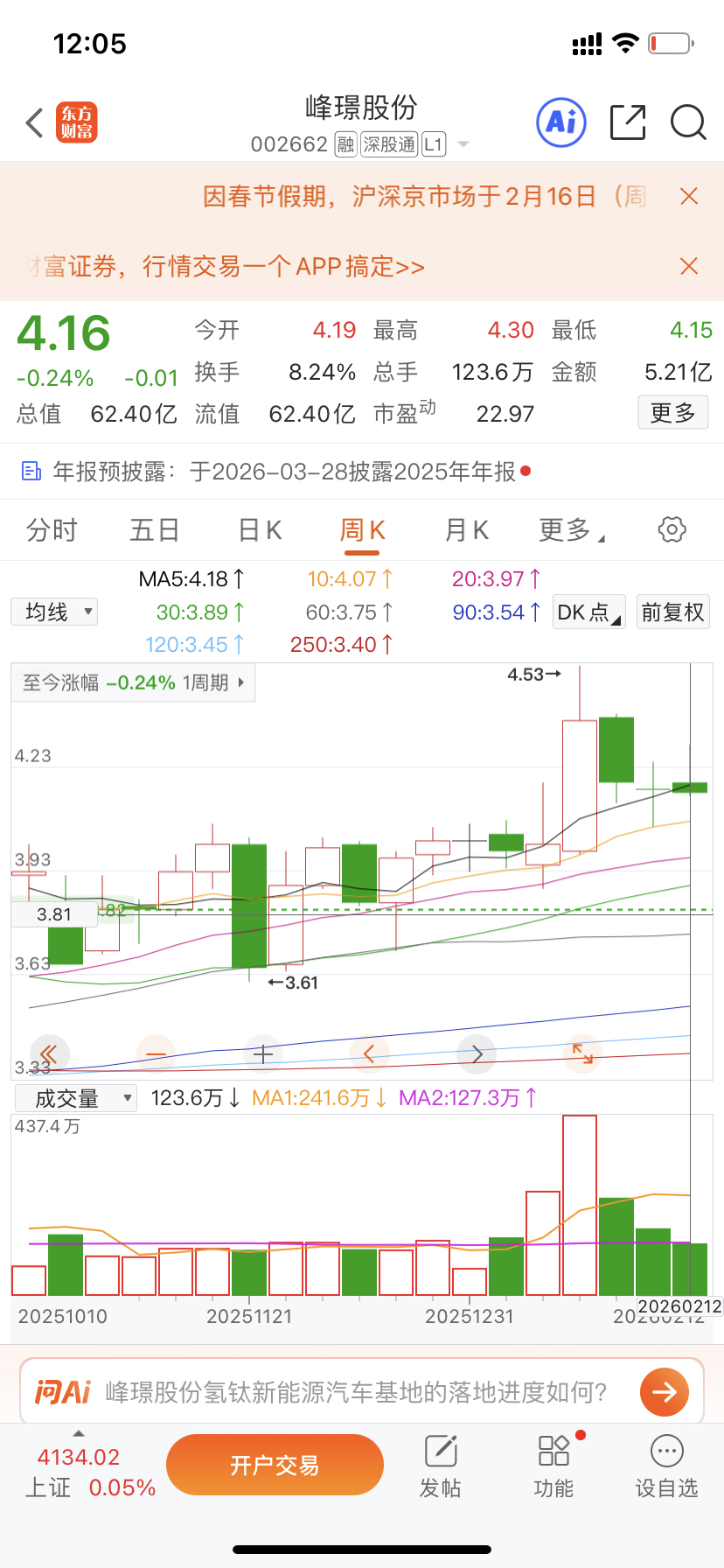Screen dimensions: 724x1568
Task: Expand the 更多 chart period menu
Action: click(x=572, y=530)
